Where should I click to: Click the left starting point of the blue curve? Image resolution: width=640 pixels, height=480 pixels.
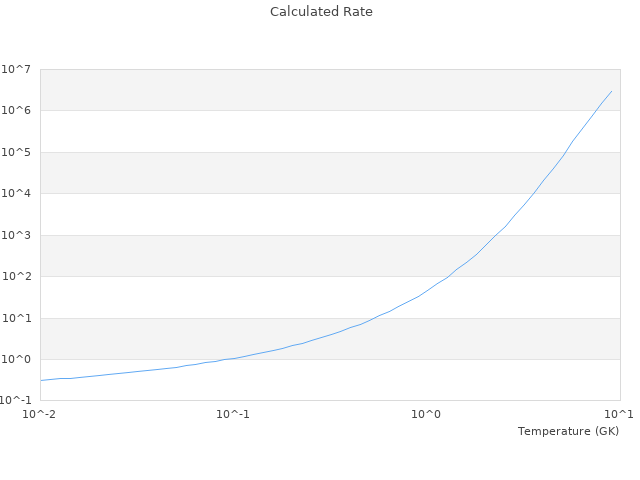(41, 380)
